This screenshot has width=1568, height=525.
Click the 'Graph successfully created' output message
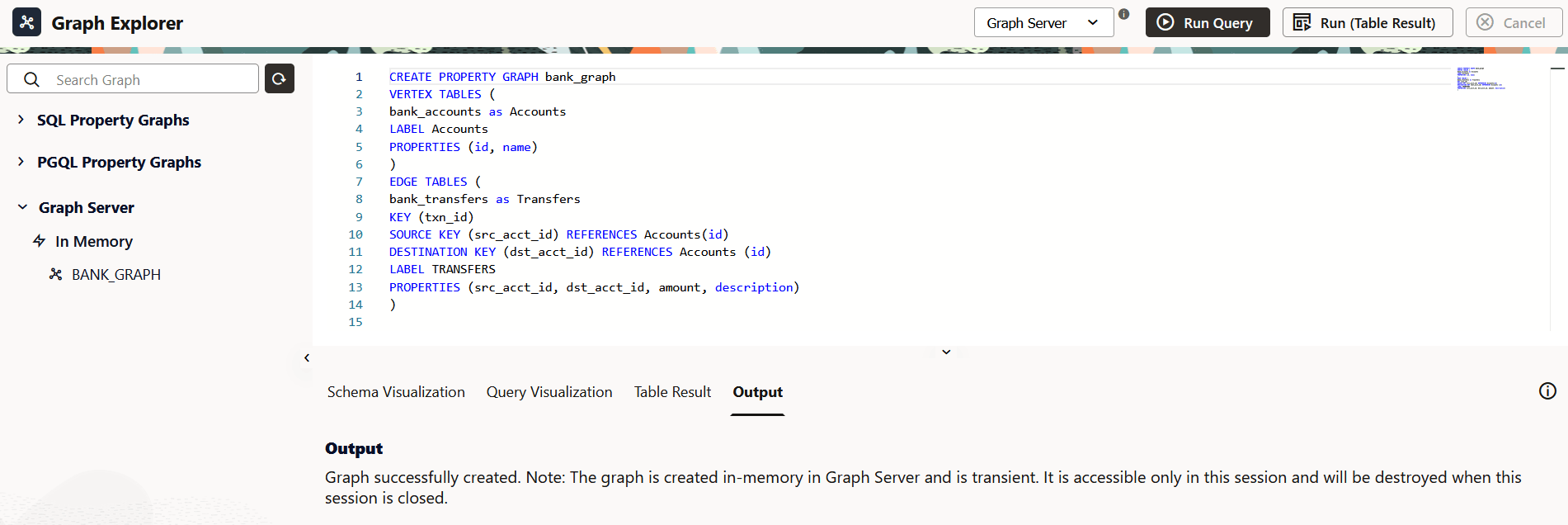[923, 488]
